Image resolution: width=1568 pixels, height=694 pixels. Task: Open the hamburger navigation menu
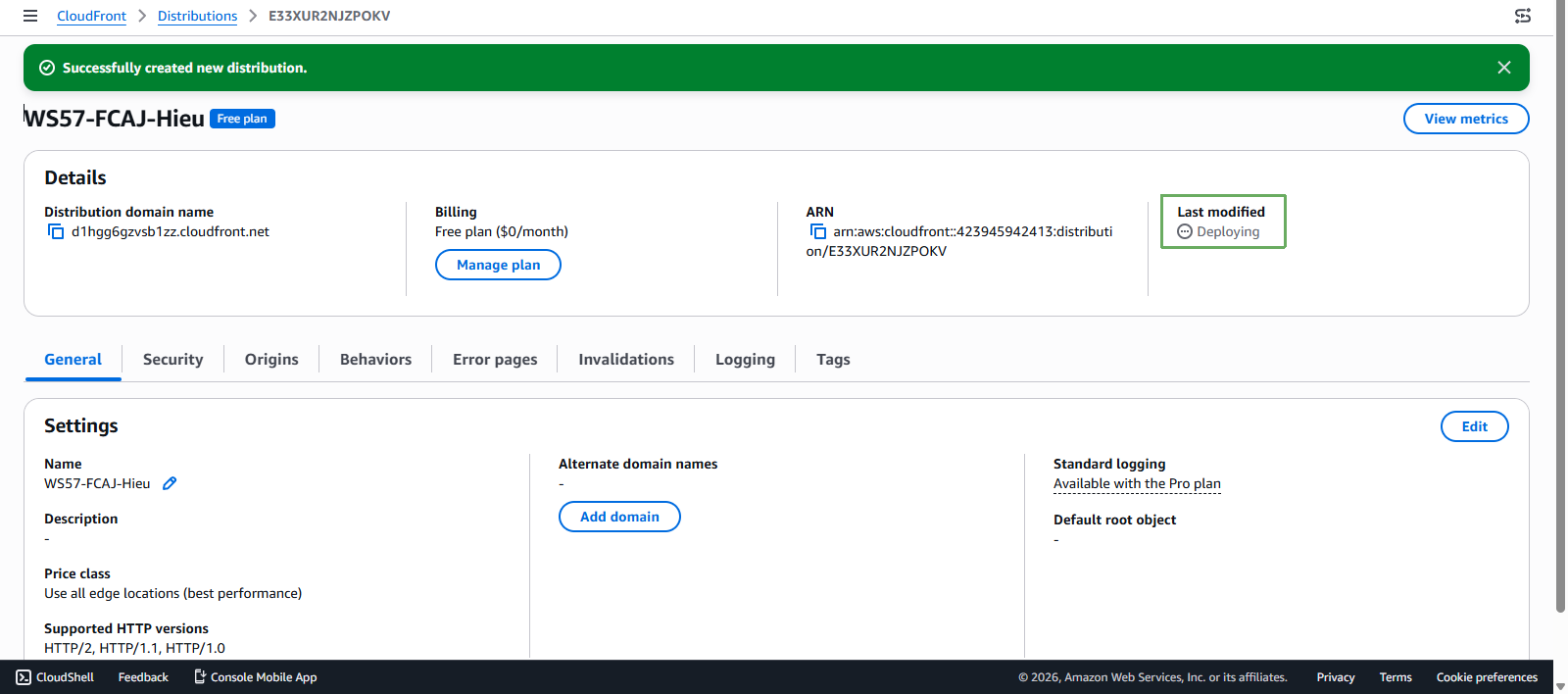coord(30,16)
